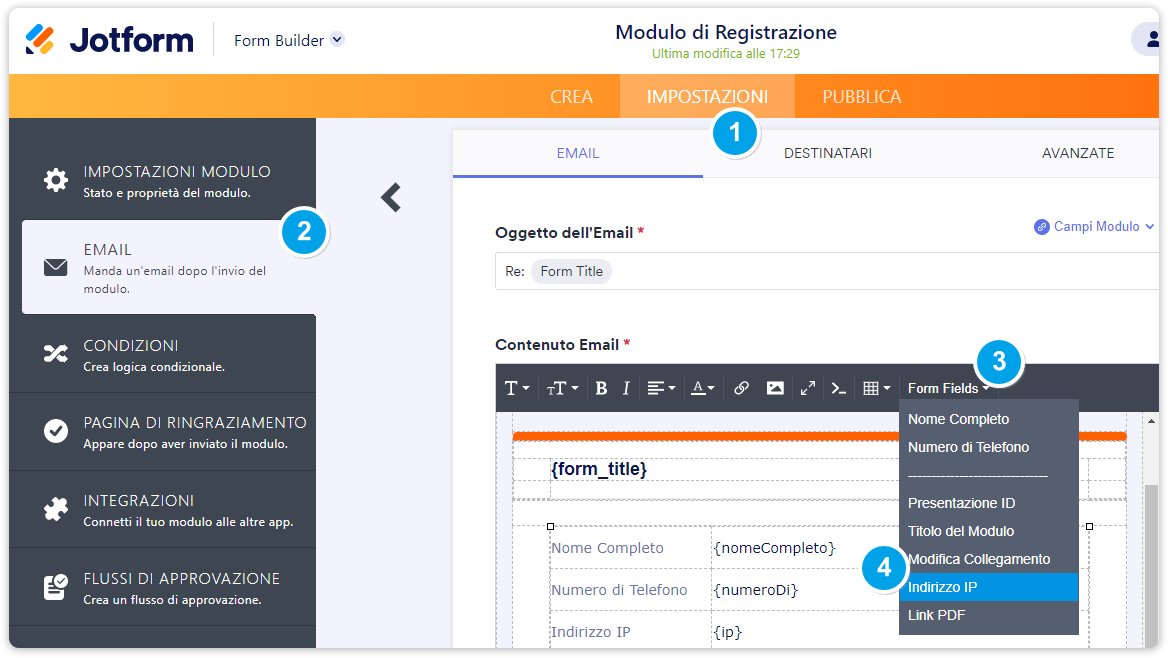Image resolution: width=1168 pixels, height=658 pixels.
Task: Open the text color picker
Action: click(702, 388)
